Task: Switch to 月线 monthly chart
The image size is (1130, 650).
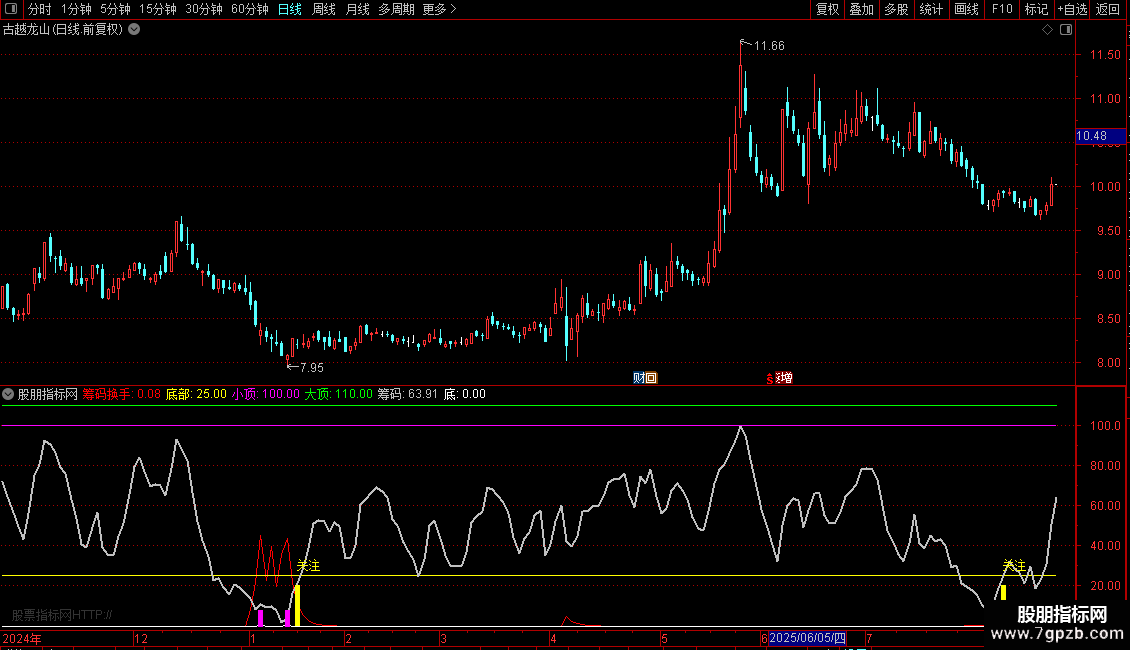Action: [x=357, y=9]
